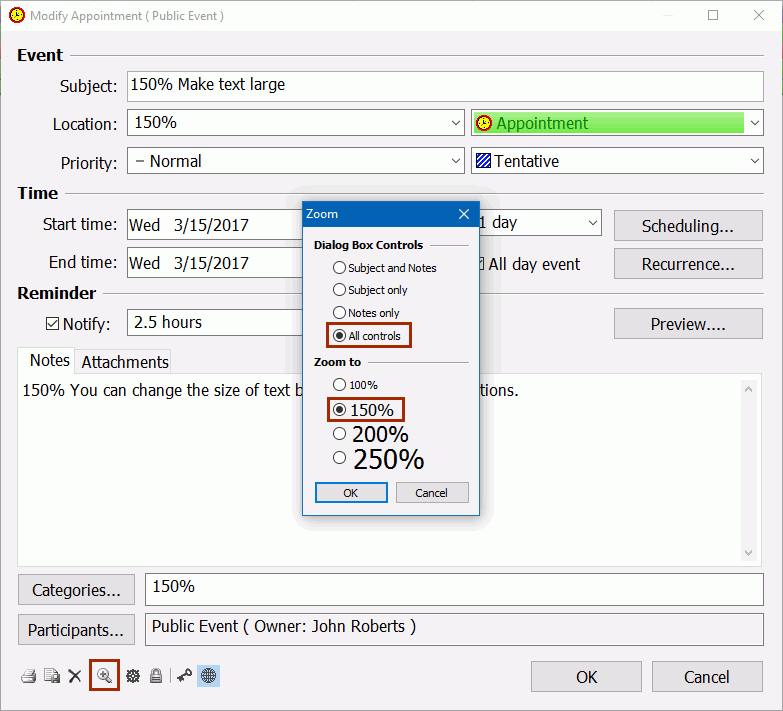Select the Notes only radio button
Screen dimensions: 783x711
click(x=339, y=313)
